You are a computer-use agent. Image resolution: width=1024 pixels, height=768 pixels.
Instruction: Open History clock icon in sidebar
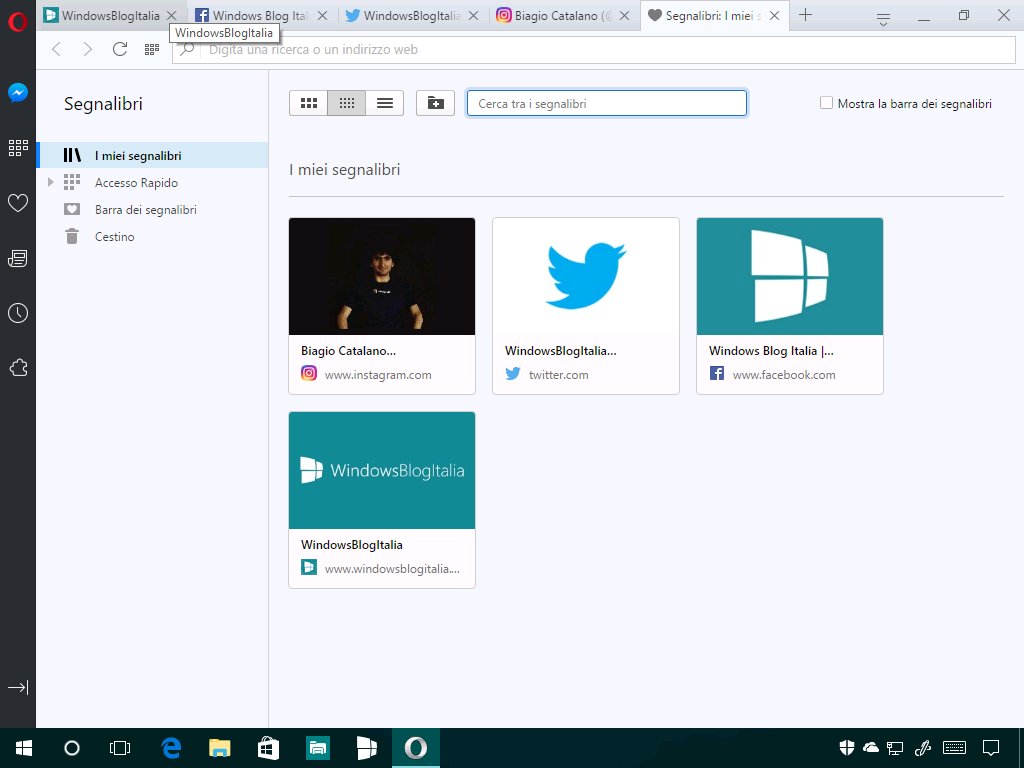pyautogui.click(x=18, y=313)
